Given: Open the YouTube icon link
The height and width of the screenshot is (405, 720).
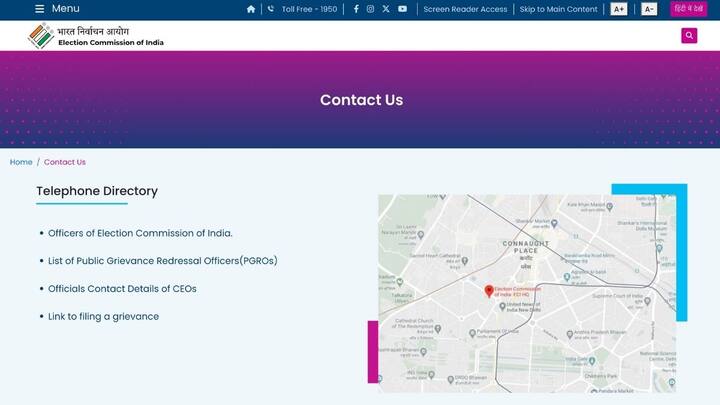Looking at the screenshot, I should coord(402,9).
